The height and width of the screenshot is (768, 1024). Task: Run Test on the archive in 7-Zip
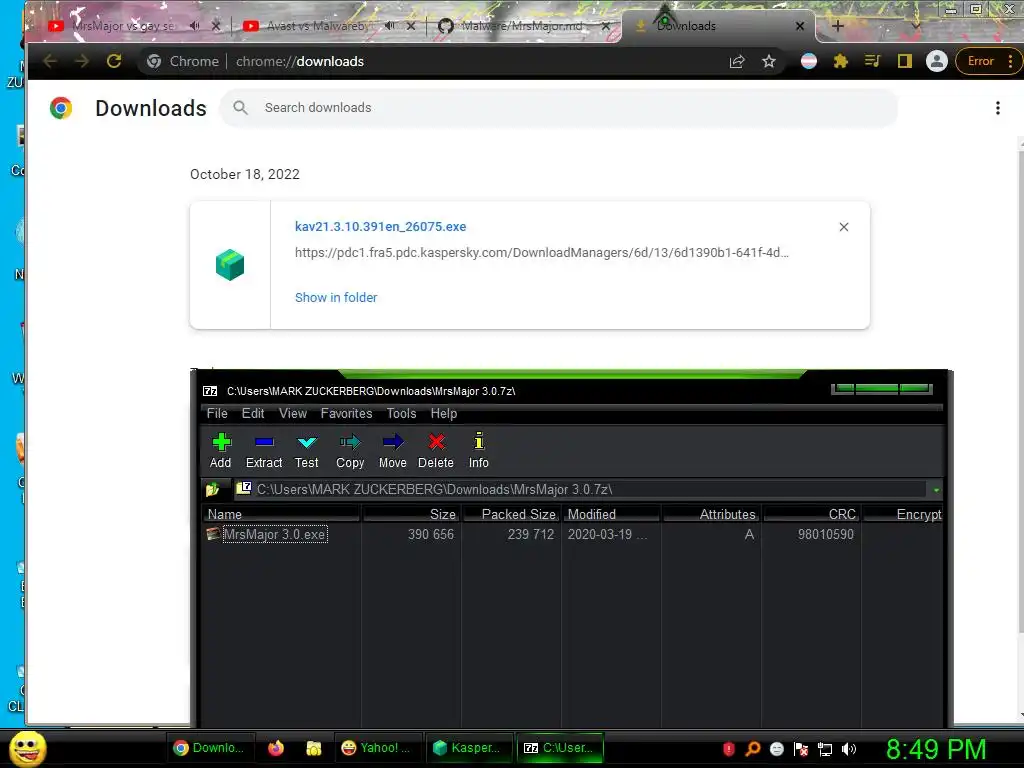tap(306, 451)
